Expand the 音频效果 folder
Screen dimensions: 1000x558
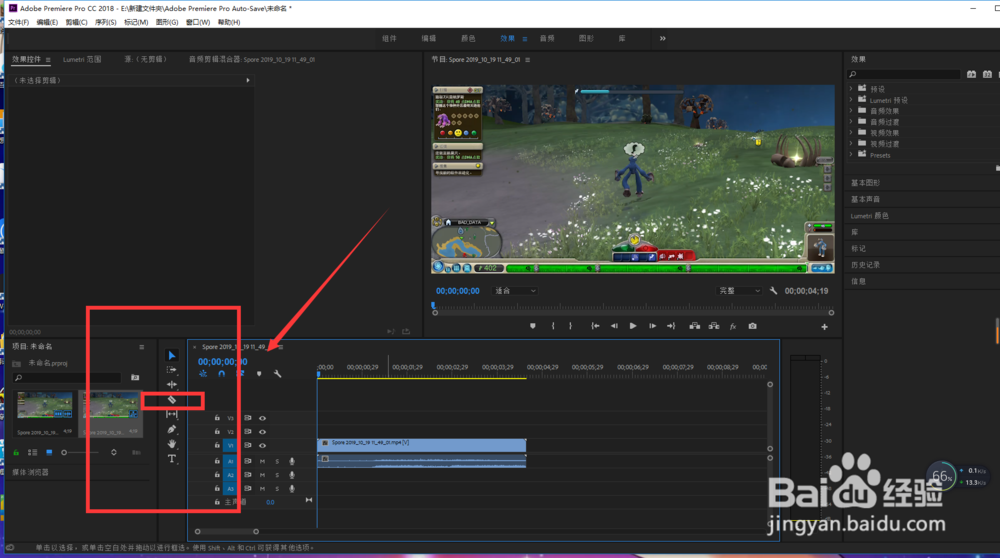point(851,110)
